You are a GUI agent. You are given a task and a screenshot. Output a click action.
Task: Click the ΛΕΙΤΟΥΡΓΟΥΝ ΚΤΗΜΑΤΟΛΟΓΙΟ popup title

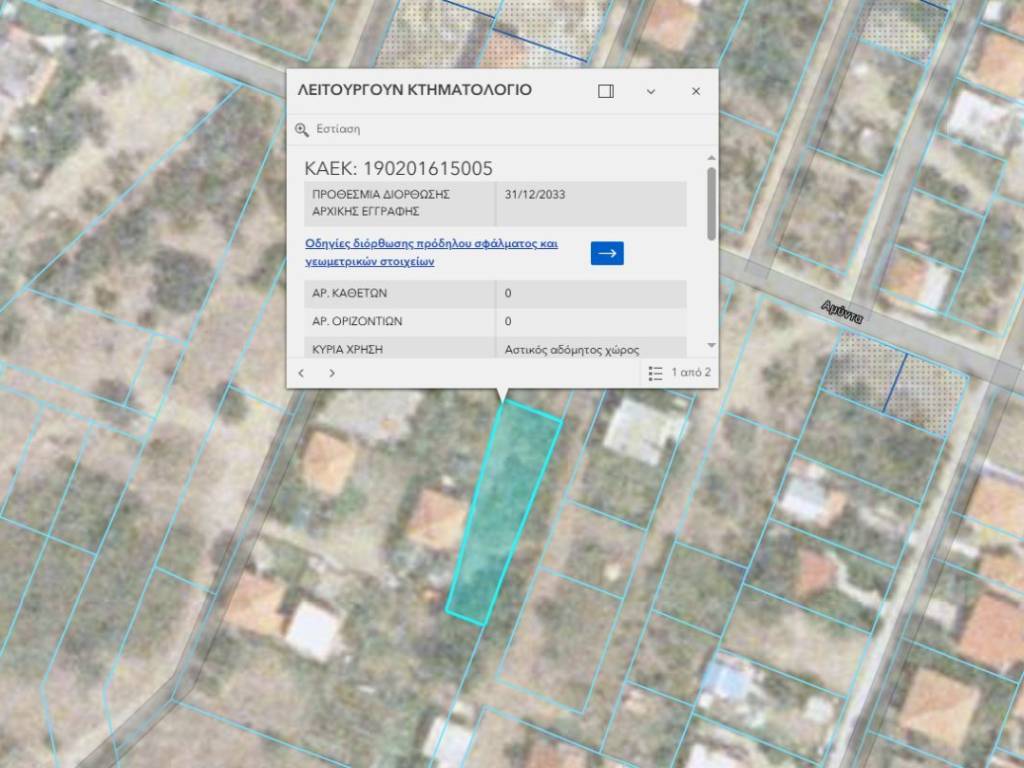[x=415, y=90]
